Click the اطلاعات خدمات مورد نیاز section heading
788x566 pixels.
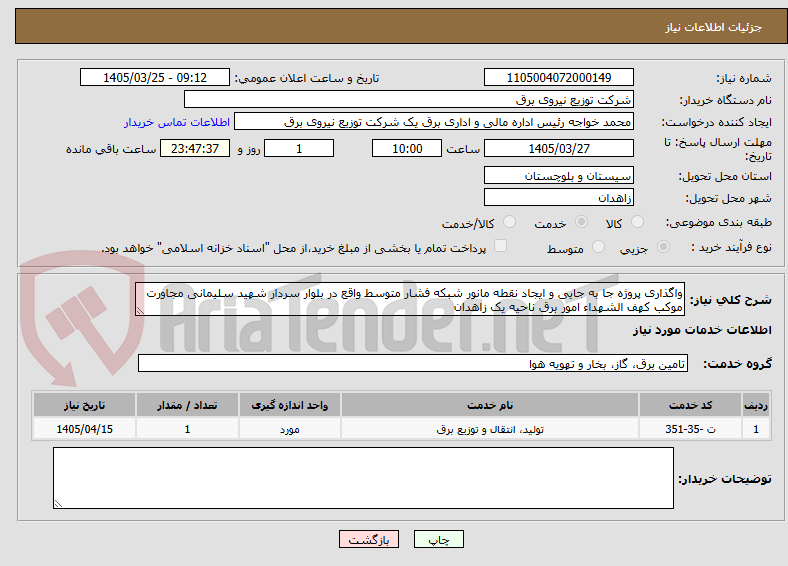coord(702,330)
